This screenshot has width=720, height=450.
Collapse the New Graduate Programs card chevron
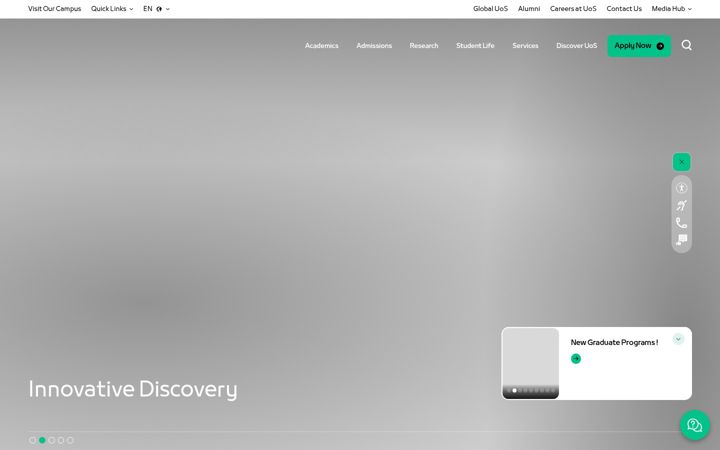point(678,339)
